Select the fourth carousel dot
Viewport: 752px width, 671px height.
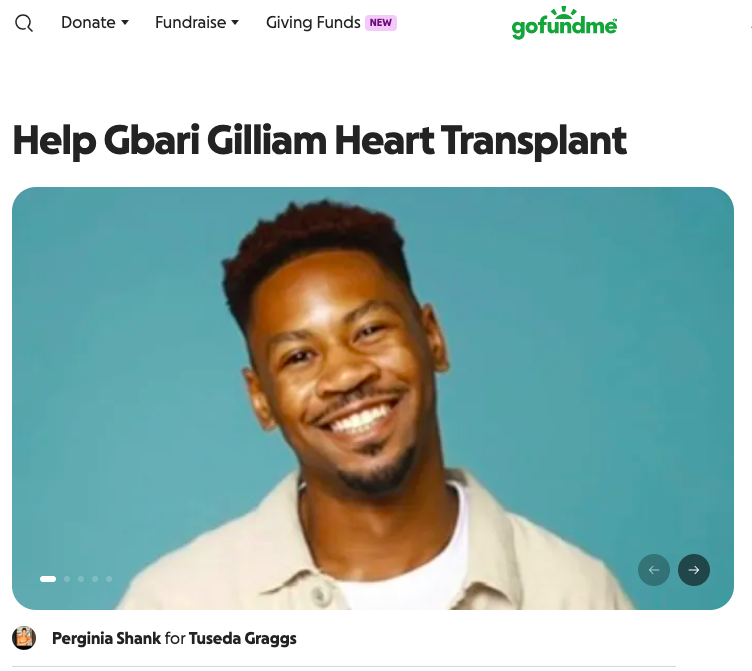tap(95, 579)
